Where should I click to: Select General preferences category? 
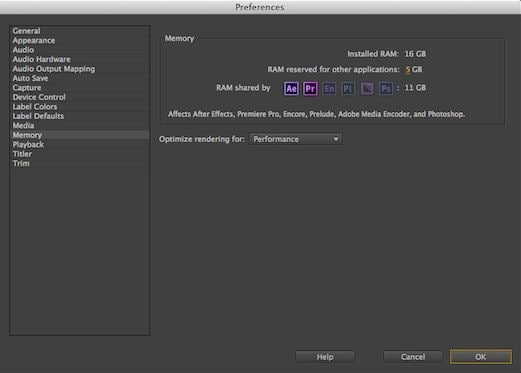79,31
